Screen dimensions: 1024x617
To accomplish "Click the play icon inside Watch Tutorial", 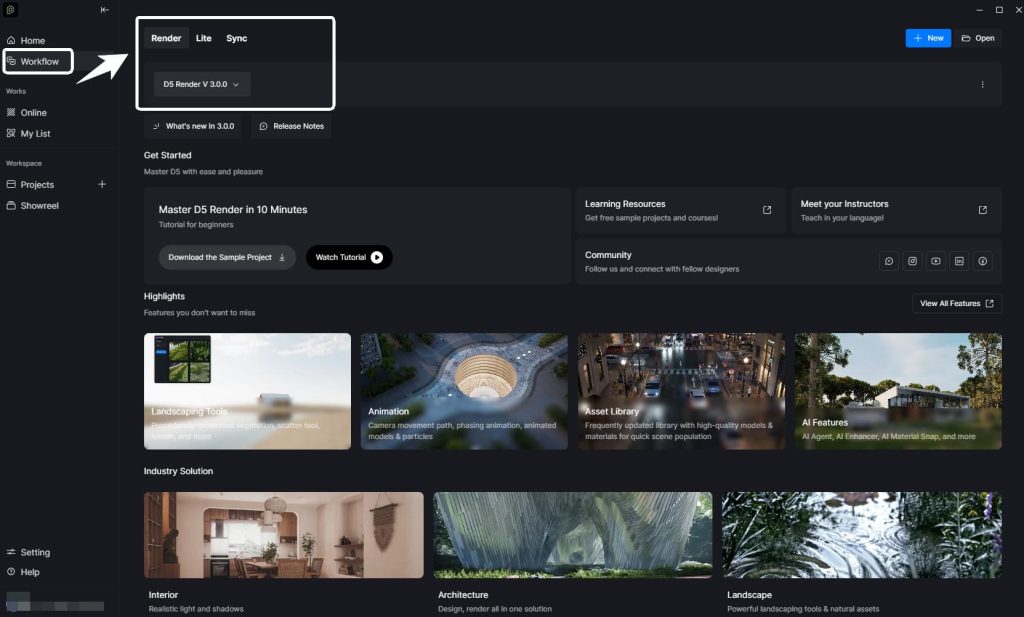I will (x=377, y=257).
